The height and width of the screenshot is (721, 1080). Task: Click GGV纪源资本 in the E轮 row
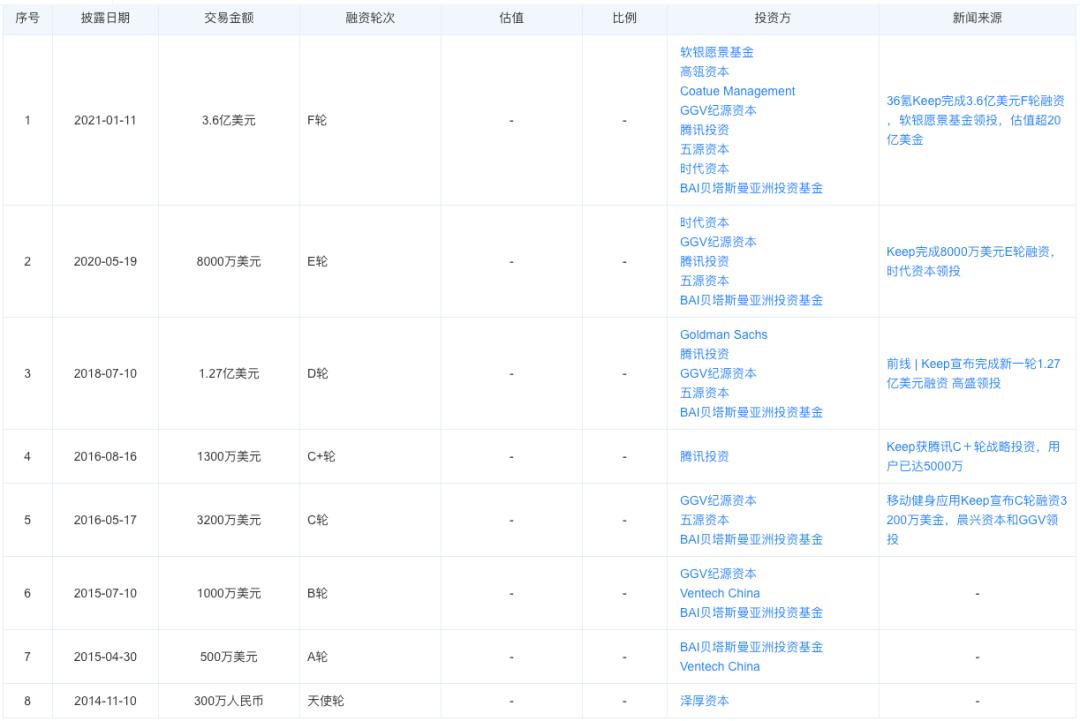(x=718, y=242)
